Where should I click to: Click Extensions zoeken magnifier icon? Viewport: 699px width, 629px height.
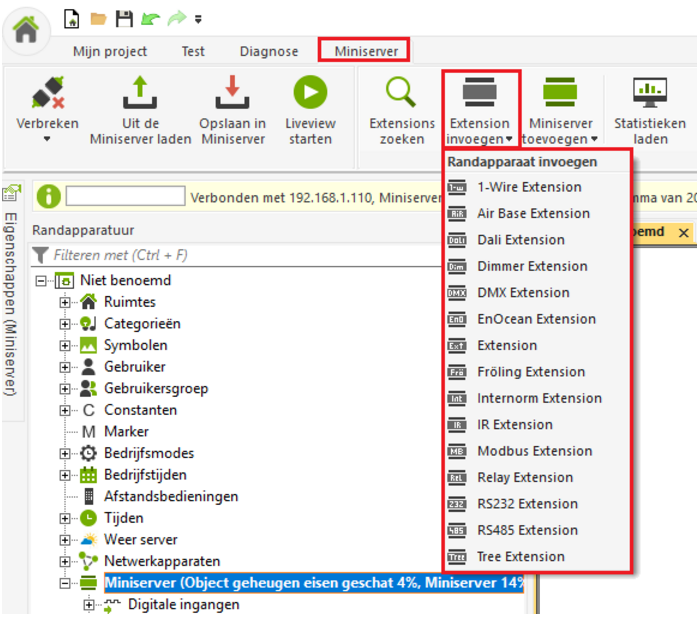(x=402, y=92)
